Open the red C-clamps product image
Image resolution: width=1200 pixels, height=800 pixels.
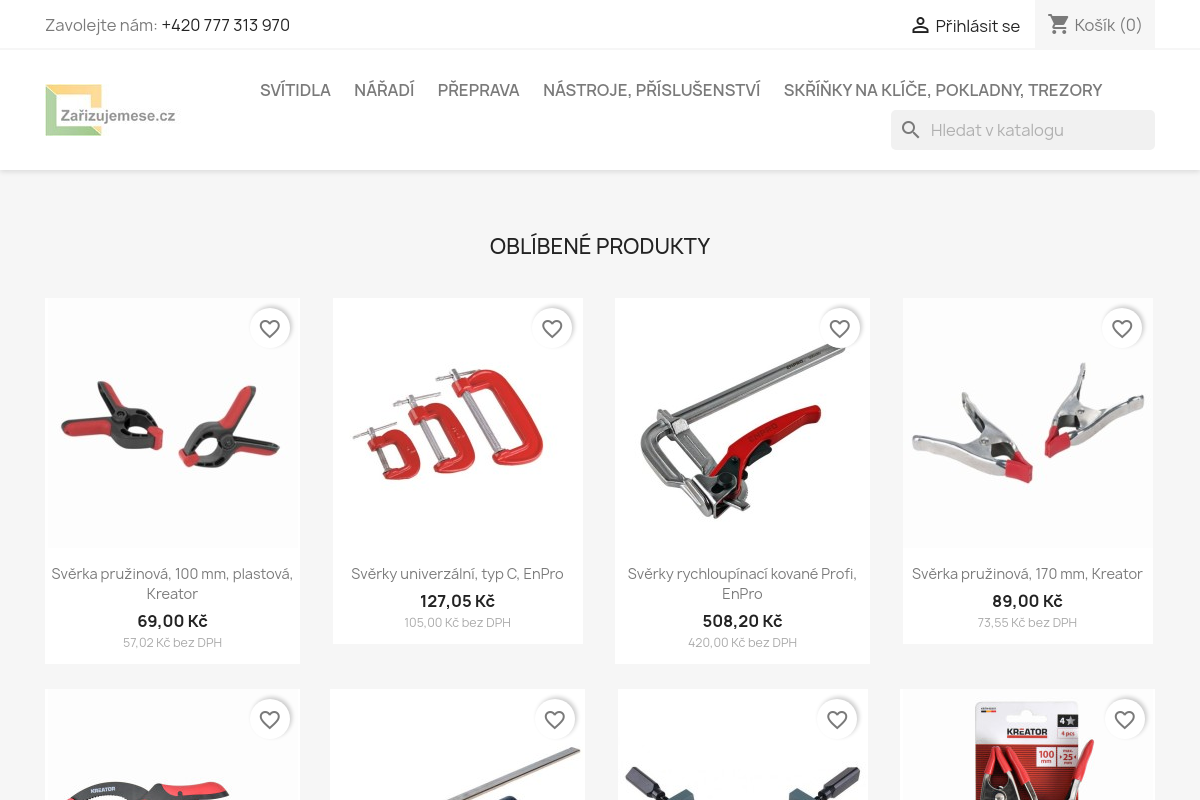point(458,423)
